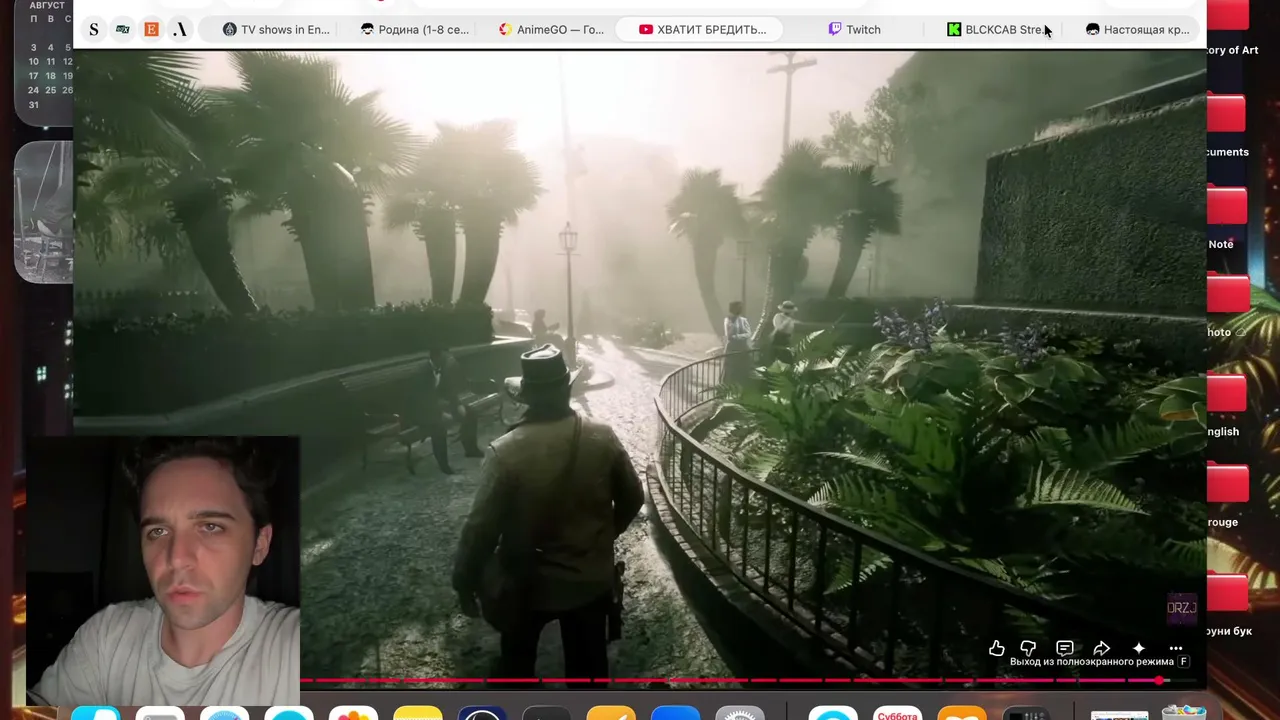Switch to the Настоящая кр... tab
Image resolution: width=1280 pixels, height=720 pixels.
pos(1138,29)
